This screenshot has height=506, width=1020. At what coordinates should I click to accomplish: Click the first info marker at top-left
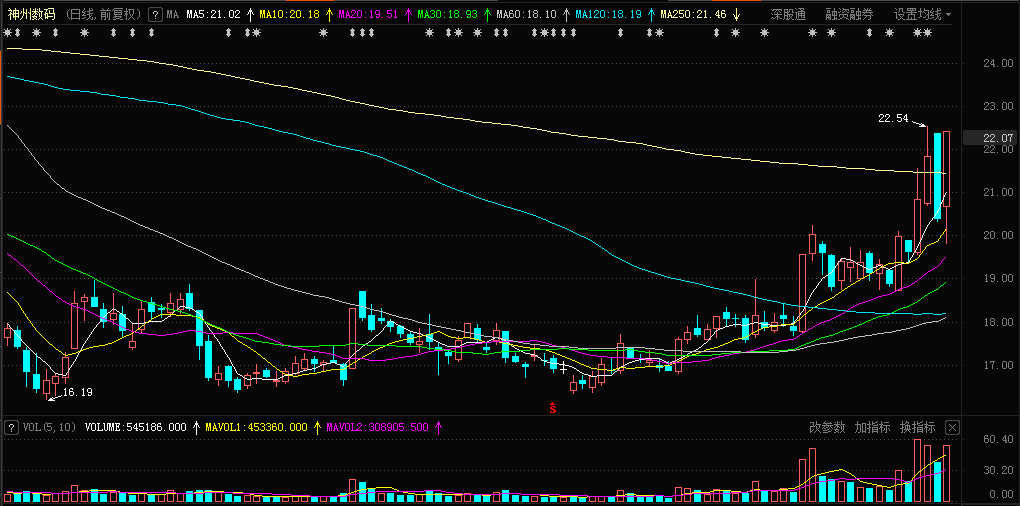point(7,33)
